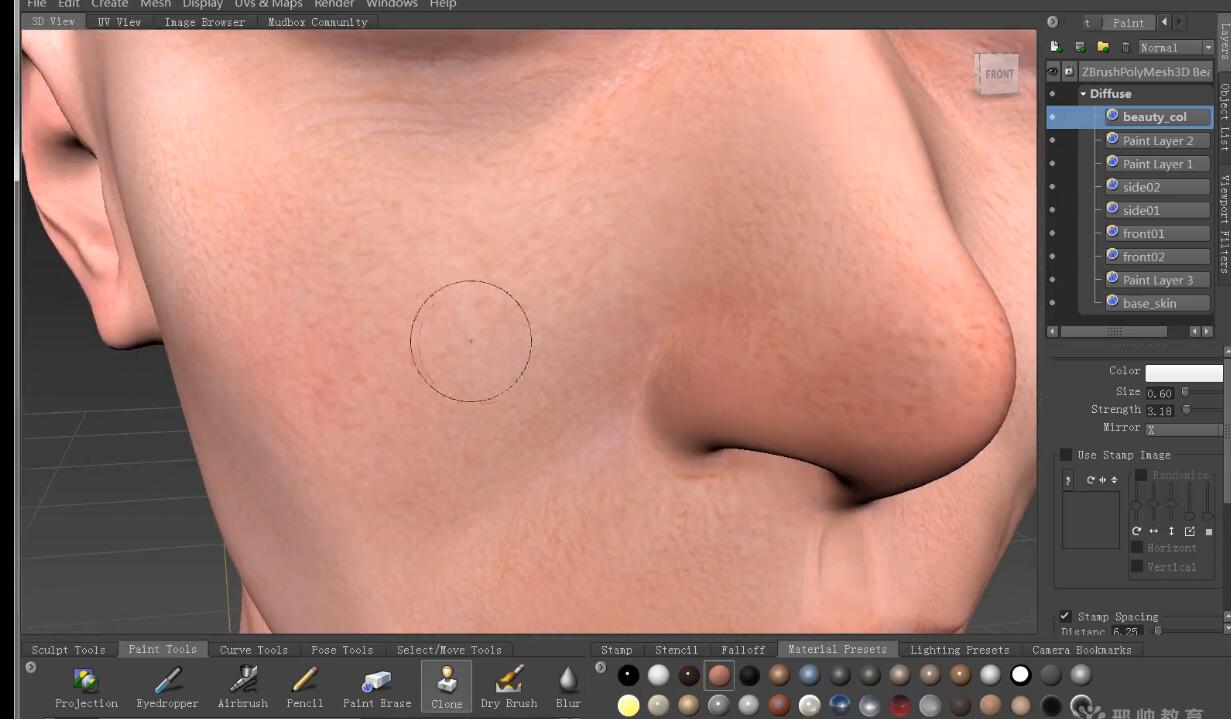The image size is (1231, 719).
Task: Collapse the Diffuse channel group
Action: 1083,94
